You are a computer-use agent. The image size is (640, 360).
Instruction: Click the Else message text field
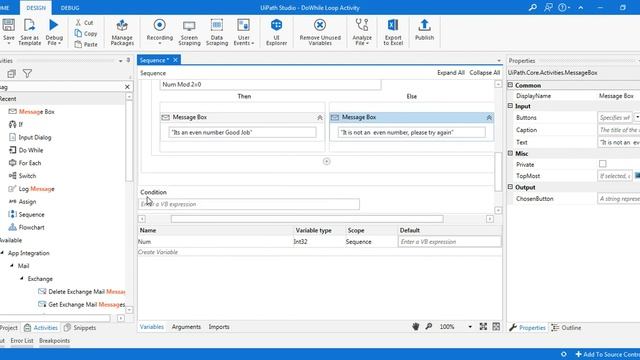411,132
